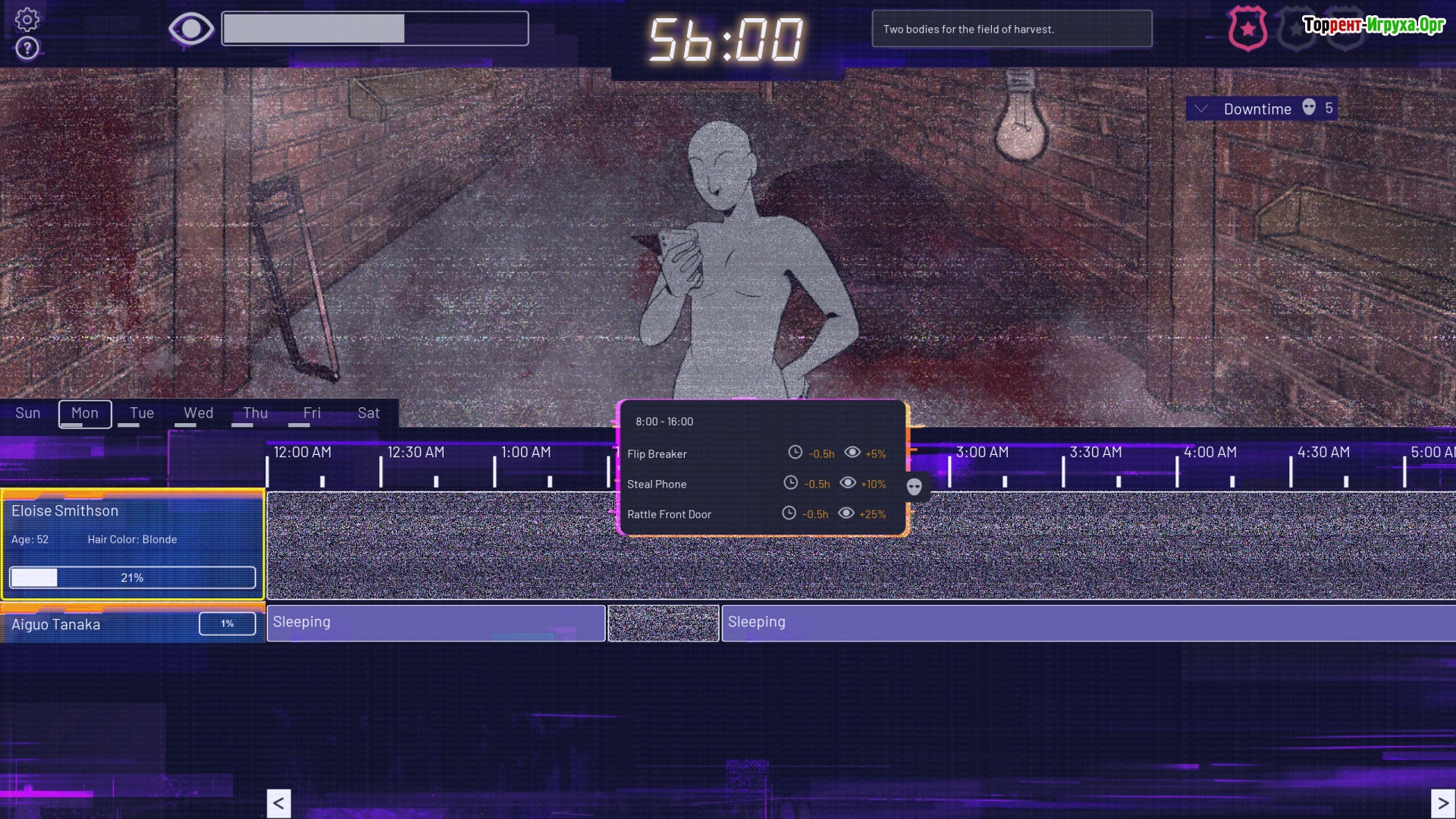Click Eloise Smithson's 21% progress bar
This screenshot has height=819, width=1456.
pyautogui.click(x=133, y=578)
